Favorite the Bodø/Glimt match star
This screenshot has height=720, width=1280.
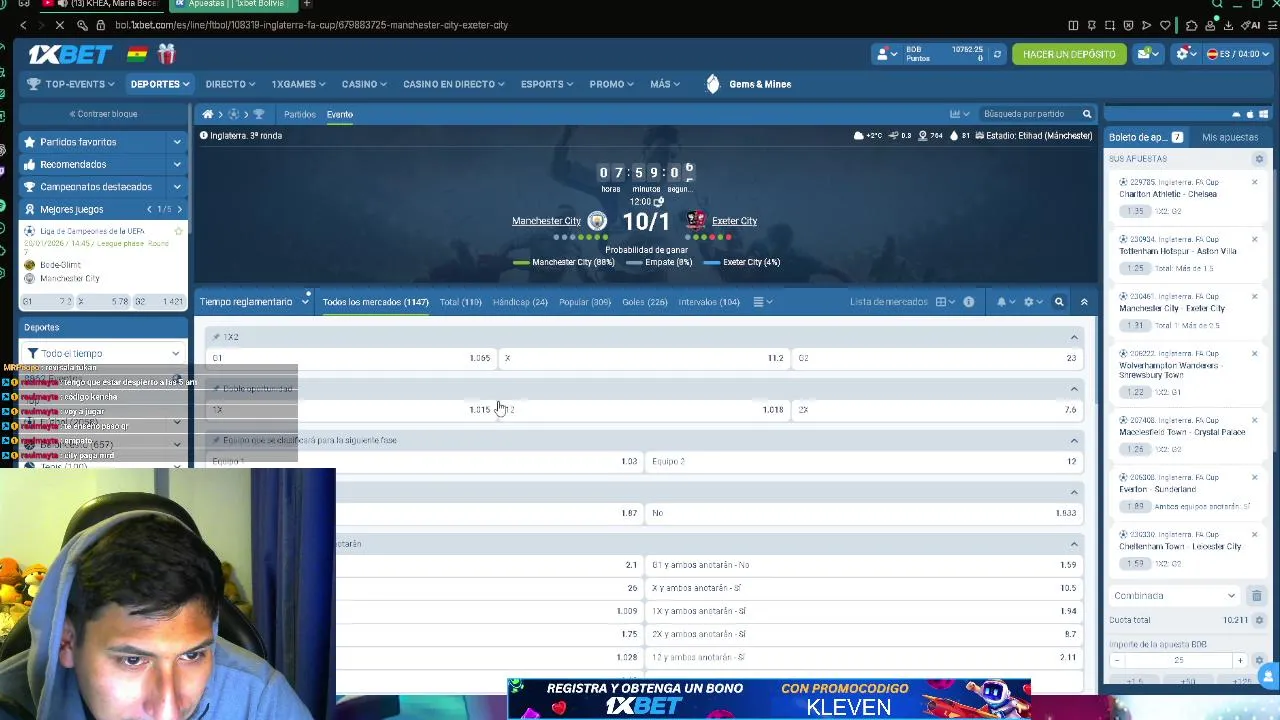click(x=179, y=231)
